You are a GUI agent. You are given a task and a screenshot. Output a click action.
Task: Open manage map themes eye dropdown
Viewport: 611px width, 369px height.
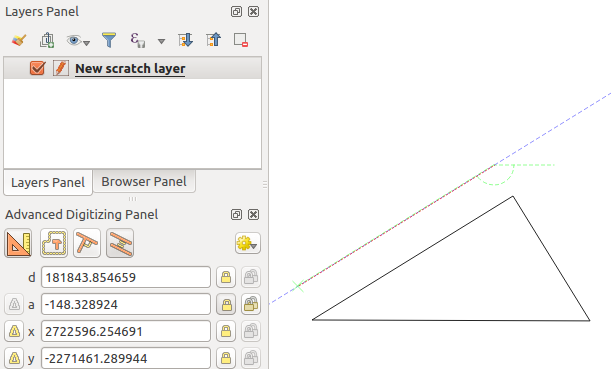pos(78,40)
